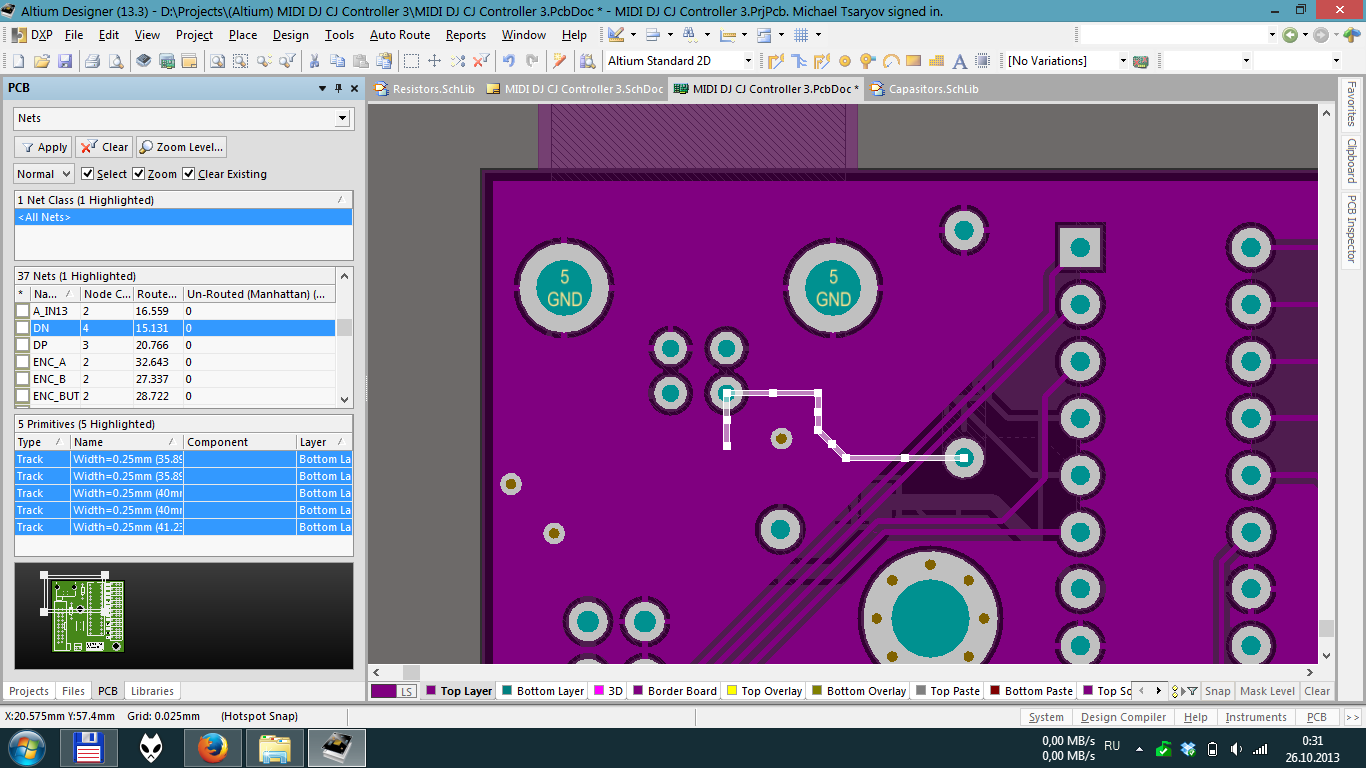Click the Save document icon
Viewport: 1366px width, 768px height.
[65, 61]
